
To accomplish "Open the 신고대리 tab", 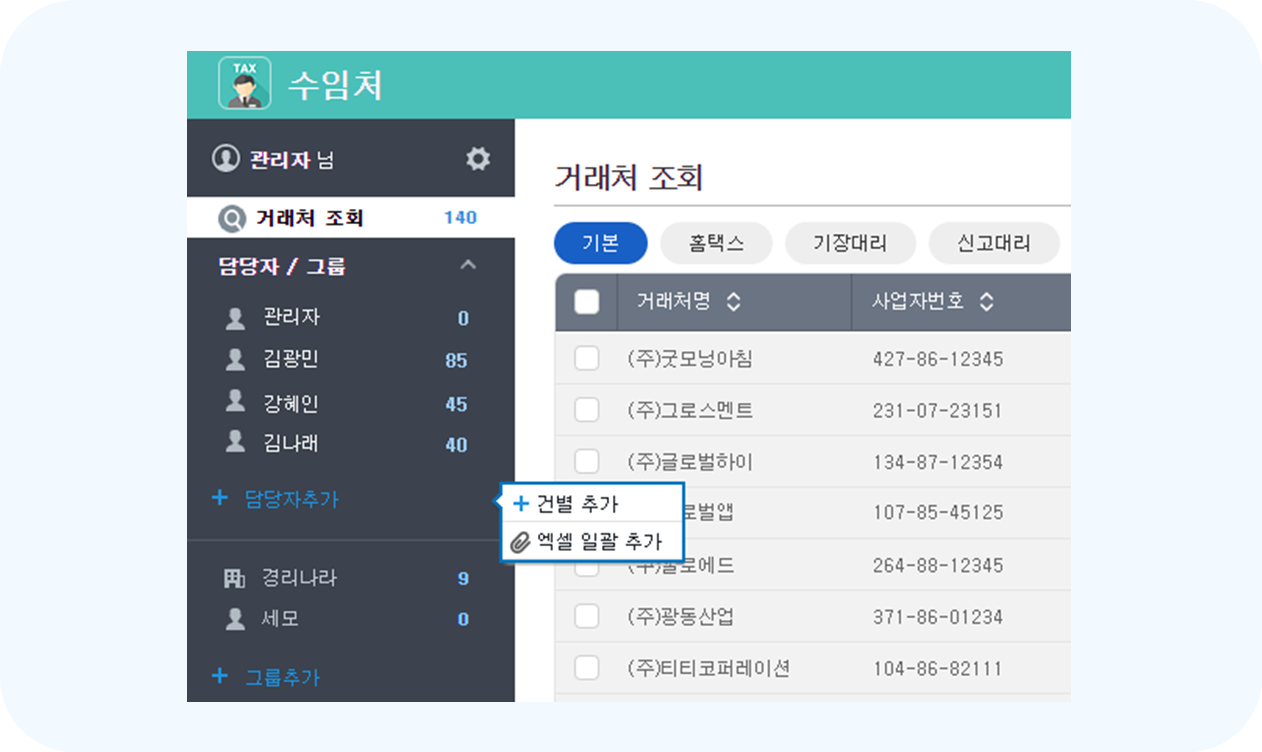I will [x=994, y=243].
